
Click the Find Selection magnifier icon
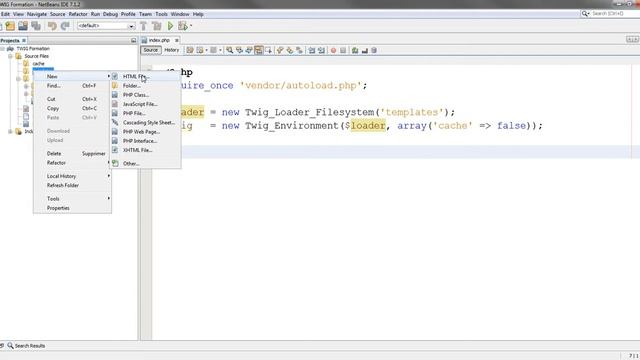[x=230, y=50]
